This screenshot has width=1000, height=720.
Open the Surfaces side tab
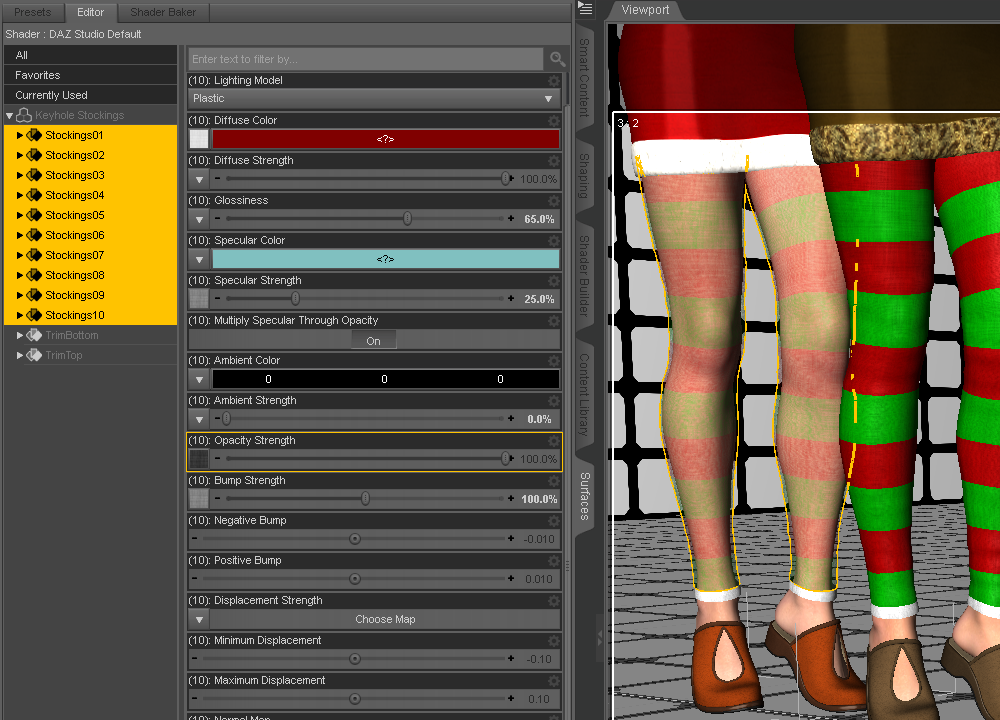click(x=584, y=496)
